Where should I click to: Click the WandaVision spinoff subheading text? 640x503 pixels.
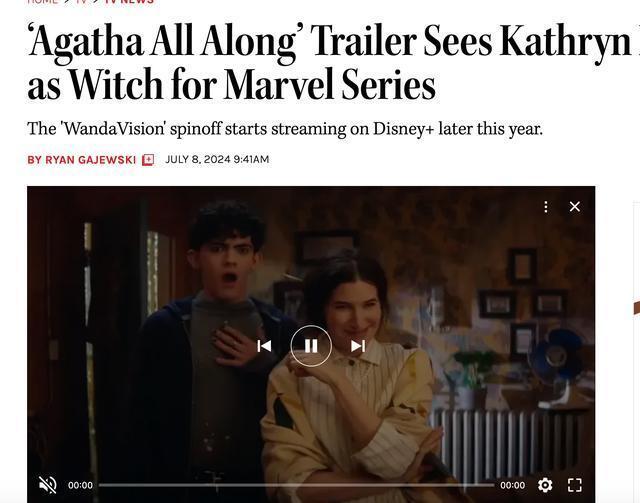285,129
